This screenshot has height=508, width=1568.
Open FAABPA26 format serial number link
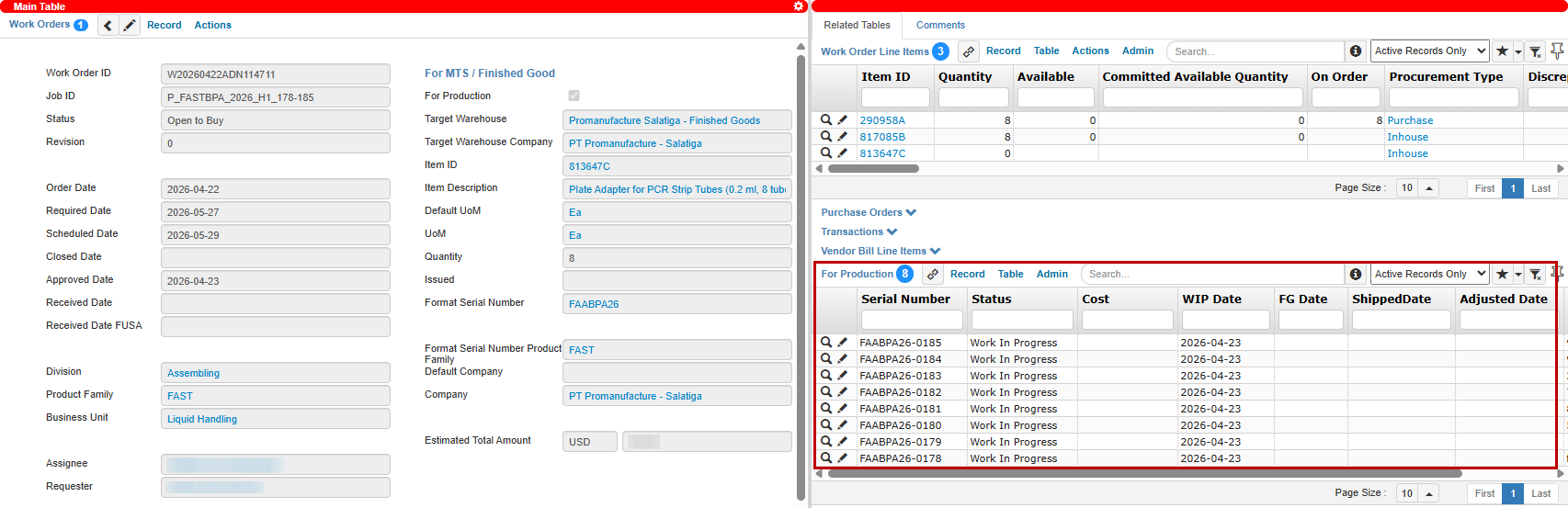594,305
